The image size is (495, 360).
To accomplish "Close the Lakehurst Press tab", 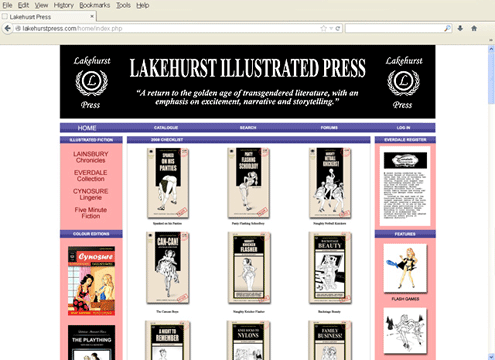I will point(92,16).
